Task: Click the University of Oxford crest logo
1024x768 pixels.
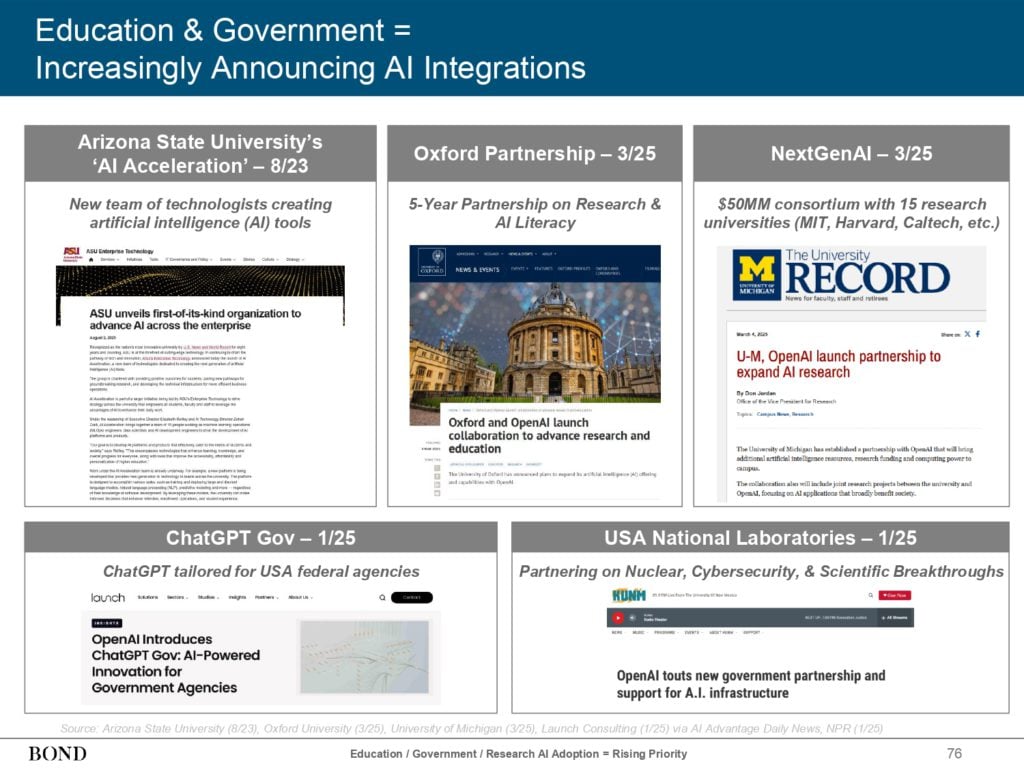Action: (x=432, y=263)
